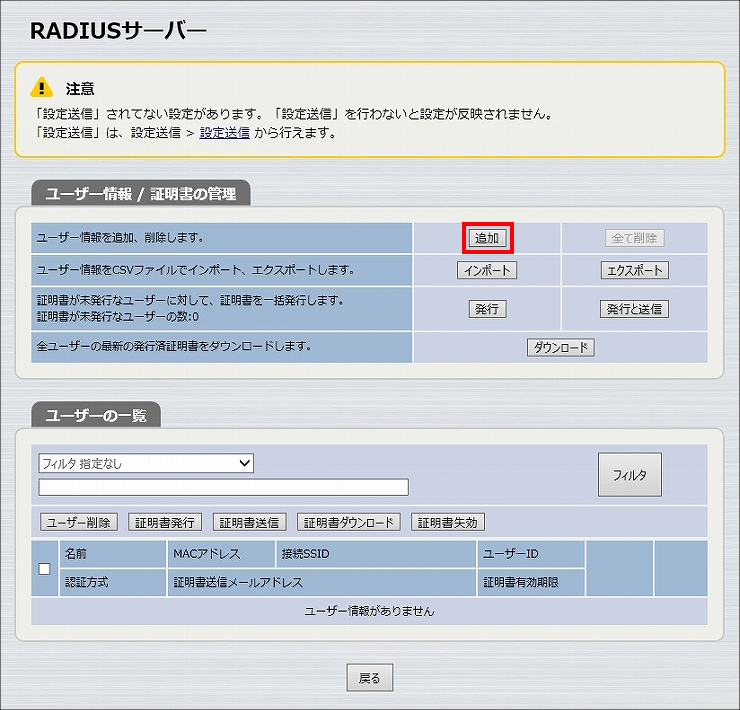Click the 証明書有効期限 column header
The height and width of the screenshot is (710, 740).
pyautogui.click(x=531, y=582)
